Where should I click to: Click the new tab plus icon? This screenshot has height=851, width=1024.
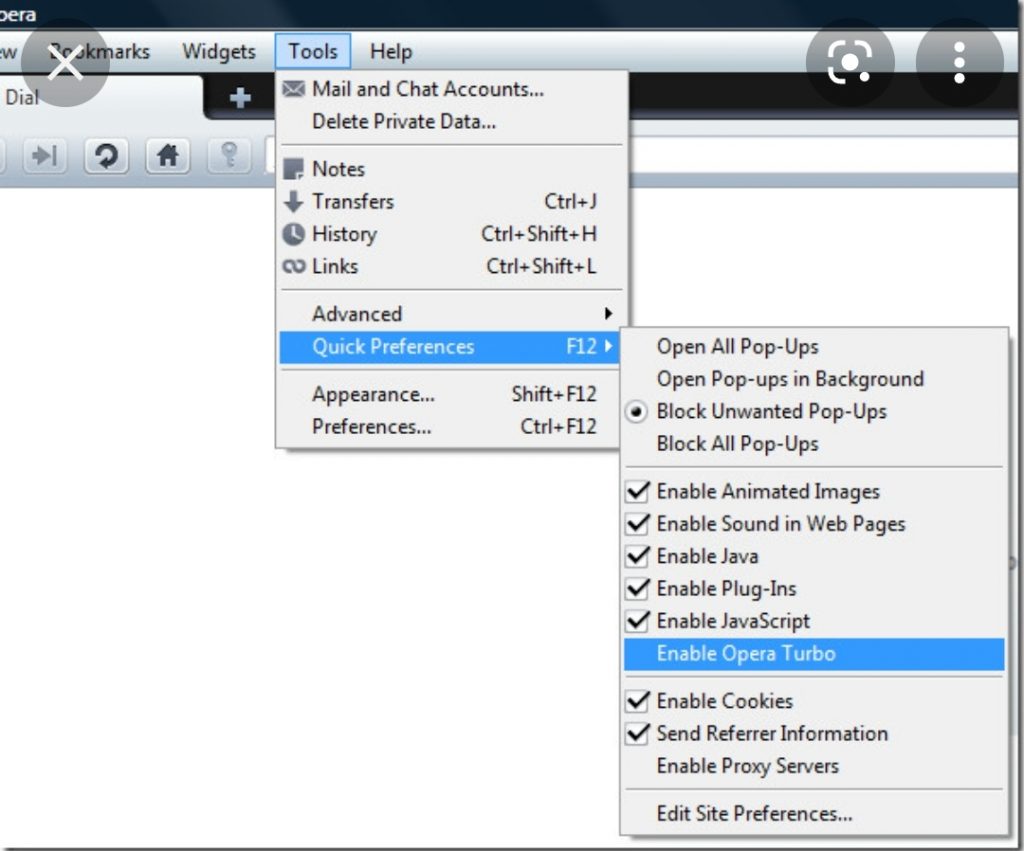click(240, 97)
